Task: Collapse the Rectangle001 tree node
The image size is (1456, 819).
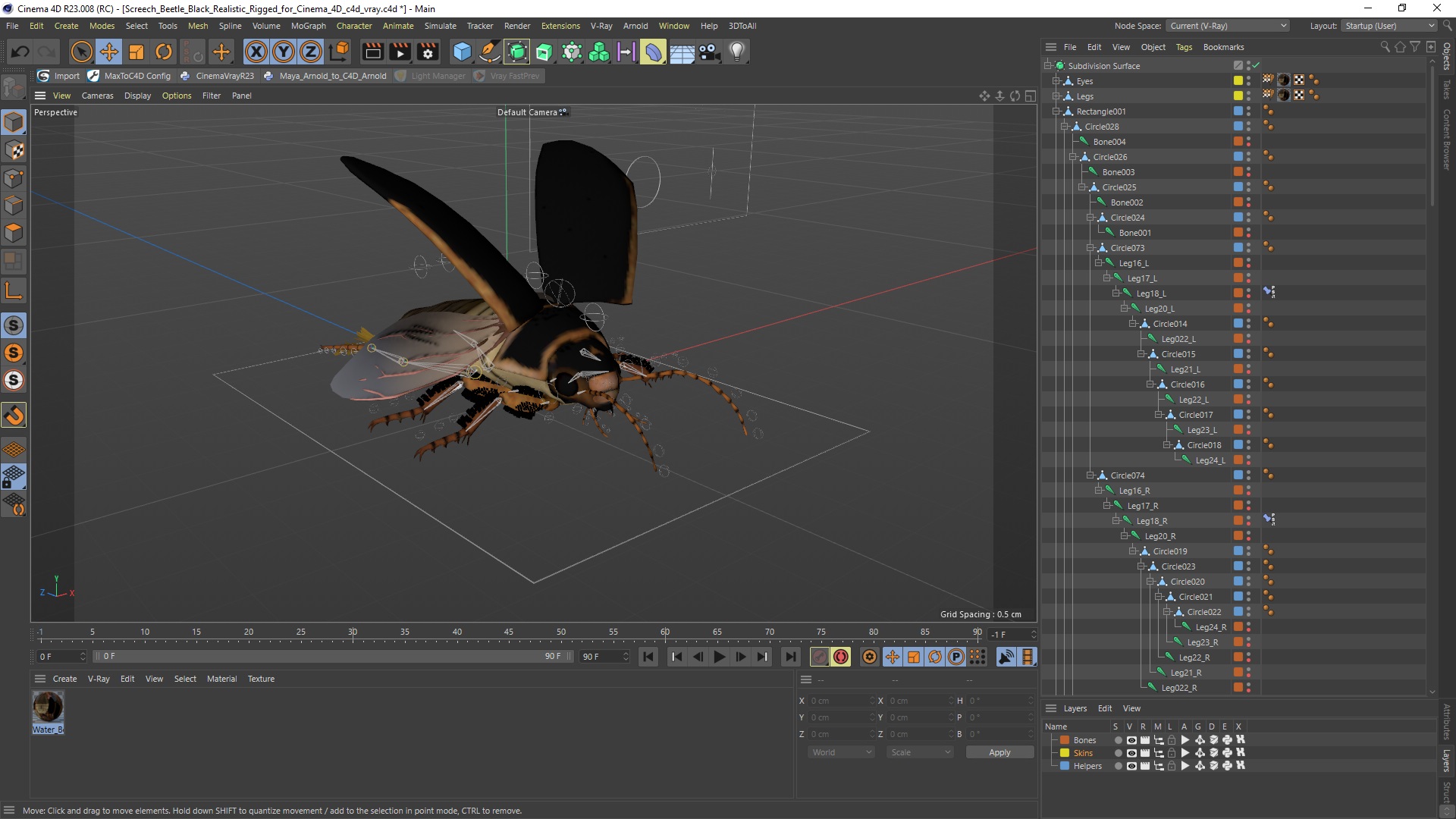Action: [1055, 111]
